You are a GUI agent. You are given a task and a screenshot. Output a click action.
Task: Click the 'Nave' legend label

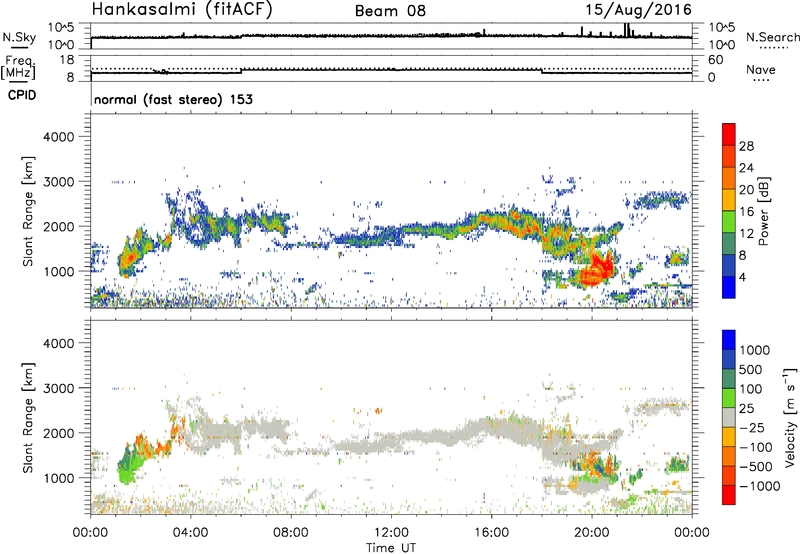(x=761, y=70)
